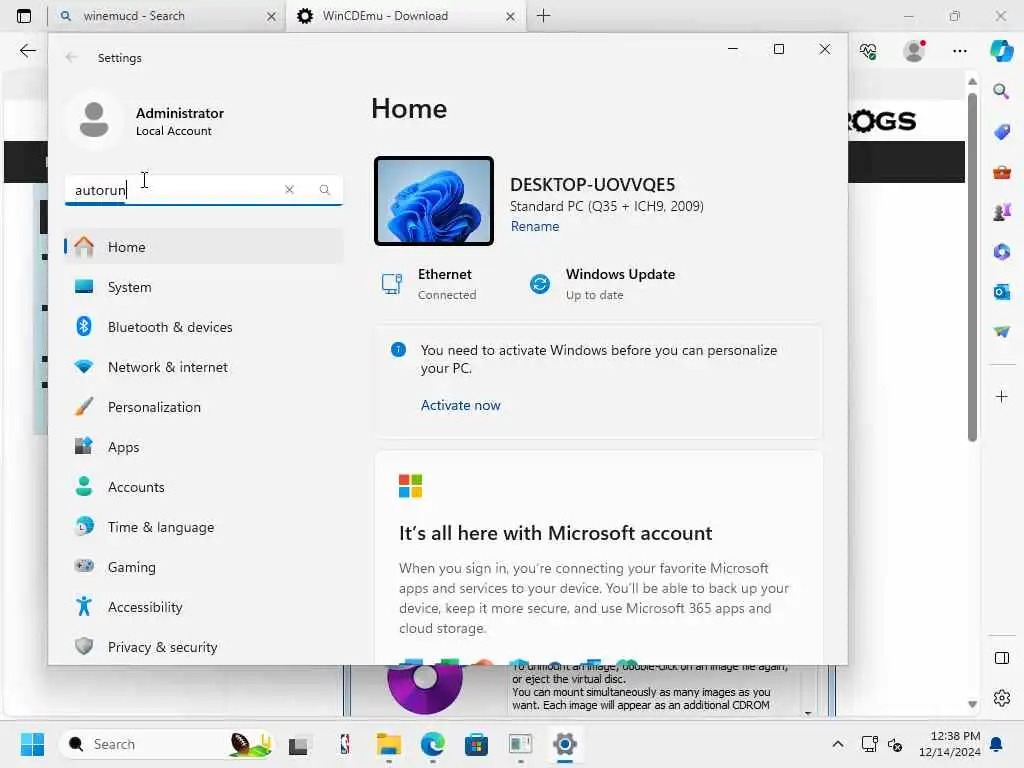
Task: Open the Apps settings category
Action: click(x=204, y=447)
